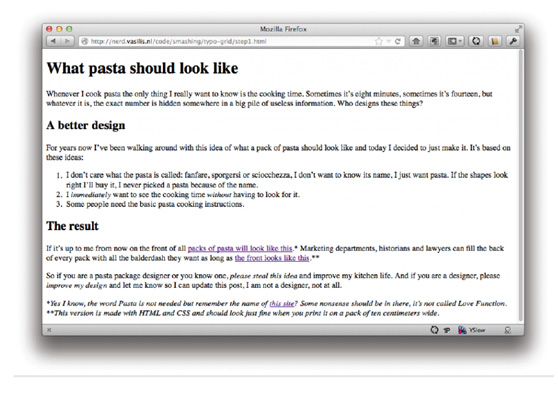The height and width of the screenshot is (395, 558).
Task: Click the vertical page scrollbar
Action: click(521, 185)
